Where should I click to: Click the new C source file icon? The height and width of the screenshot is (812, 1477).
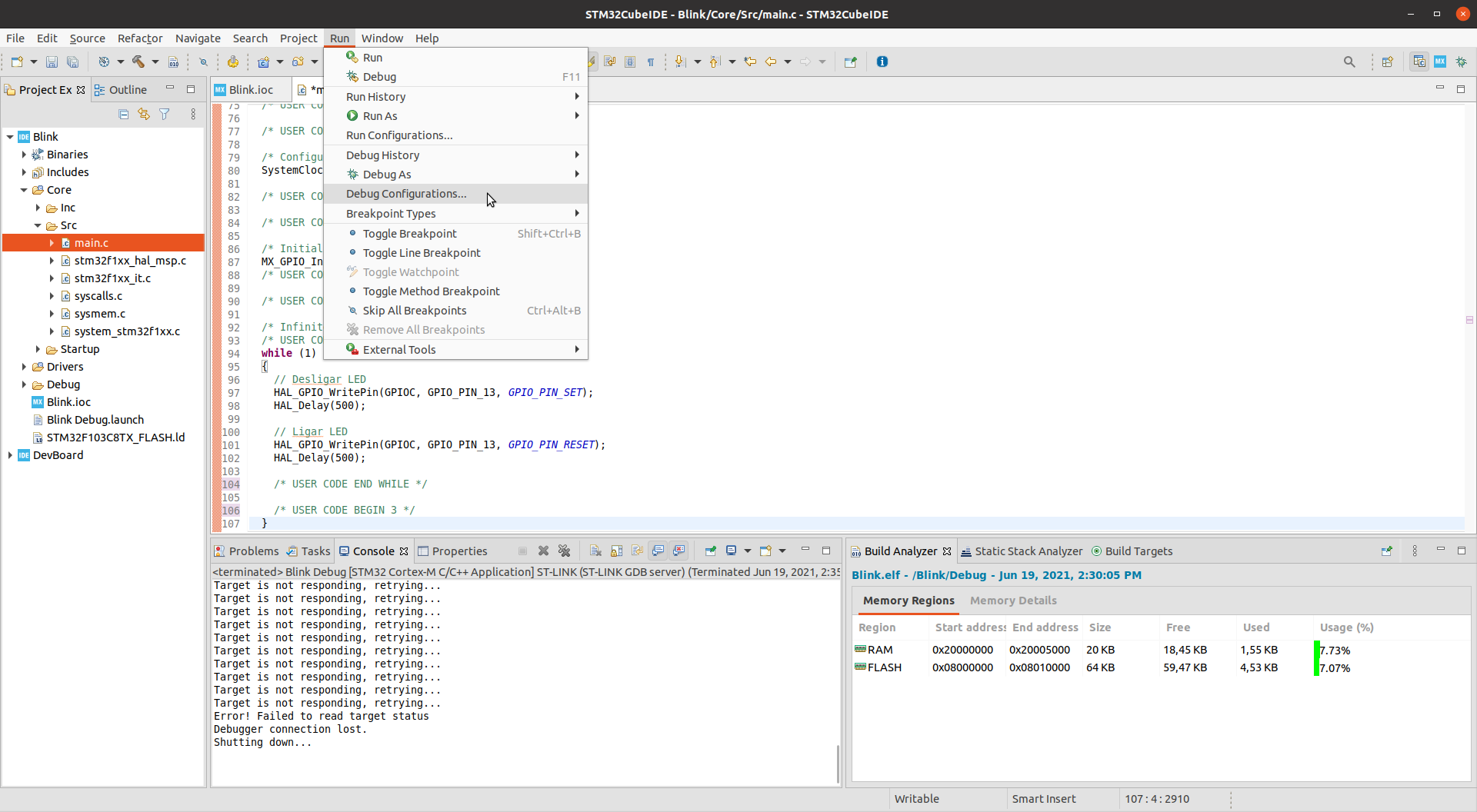264,62
